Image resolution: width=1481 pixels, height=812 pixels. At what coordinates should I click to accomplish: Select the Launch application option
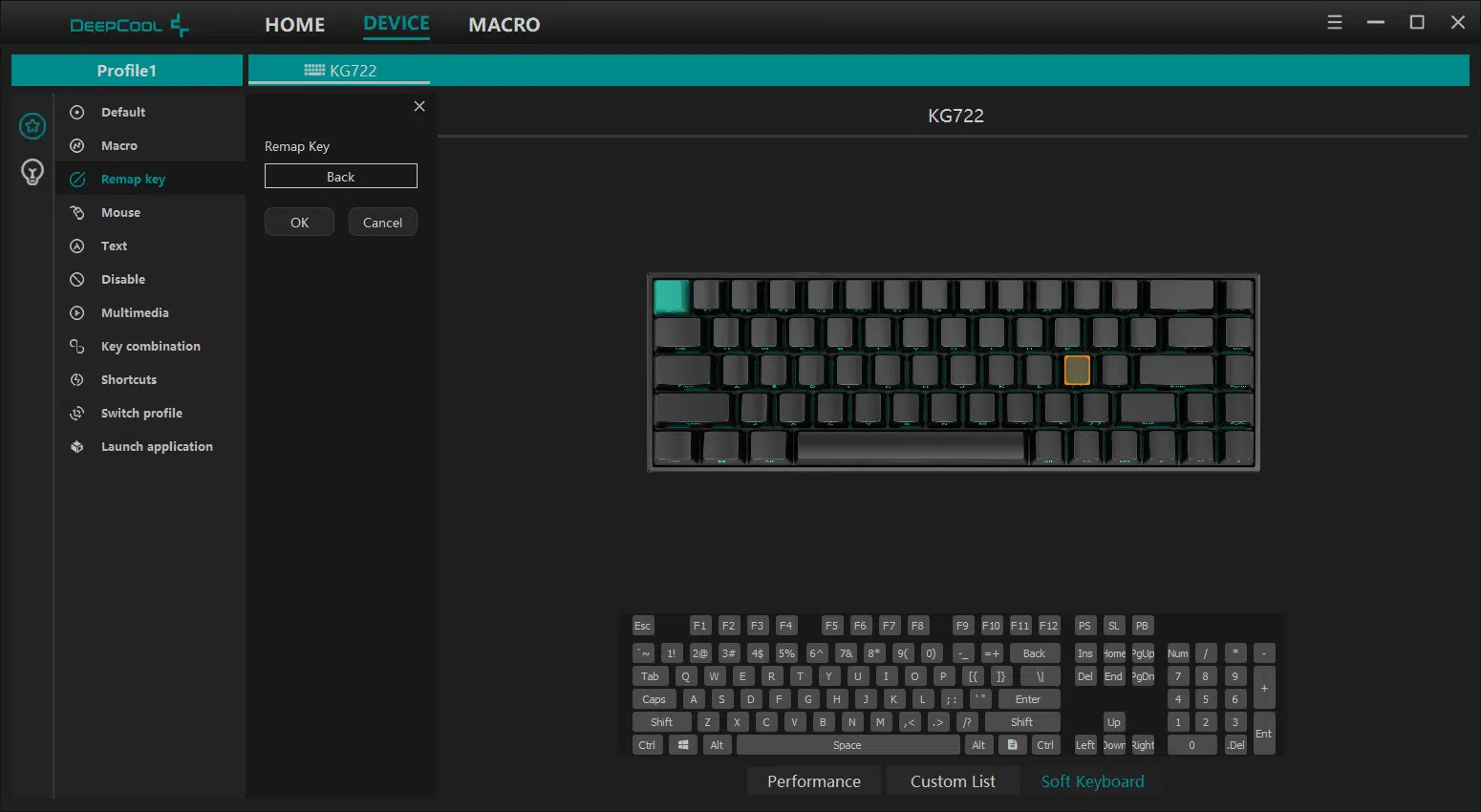pyautogui.click(x=157, y=446)
